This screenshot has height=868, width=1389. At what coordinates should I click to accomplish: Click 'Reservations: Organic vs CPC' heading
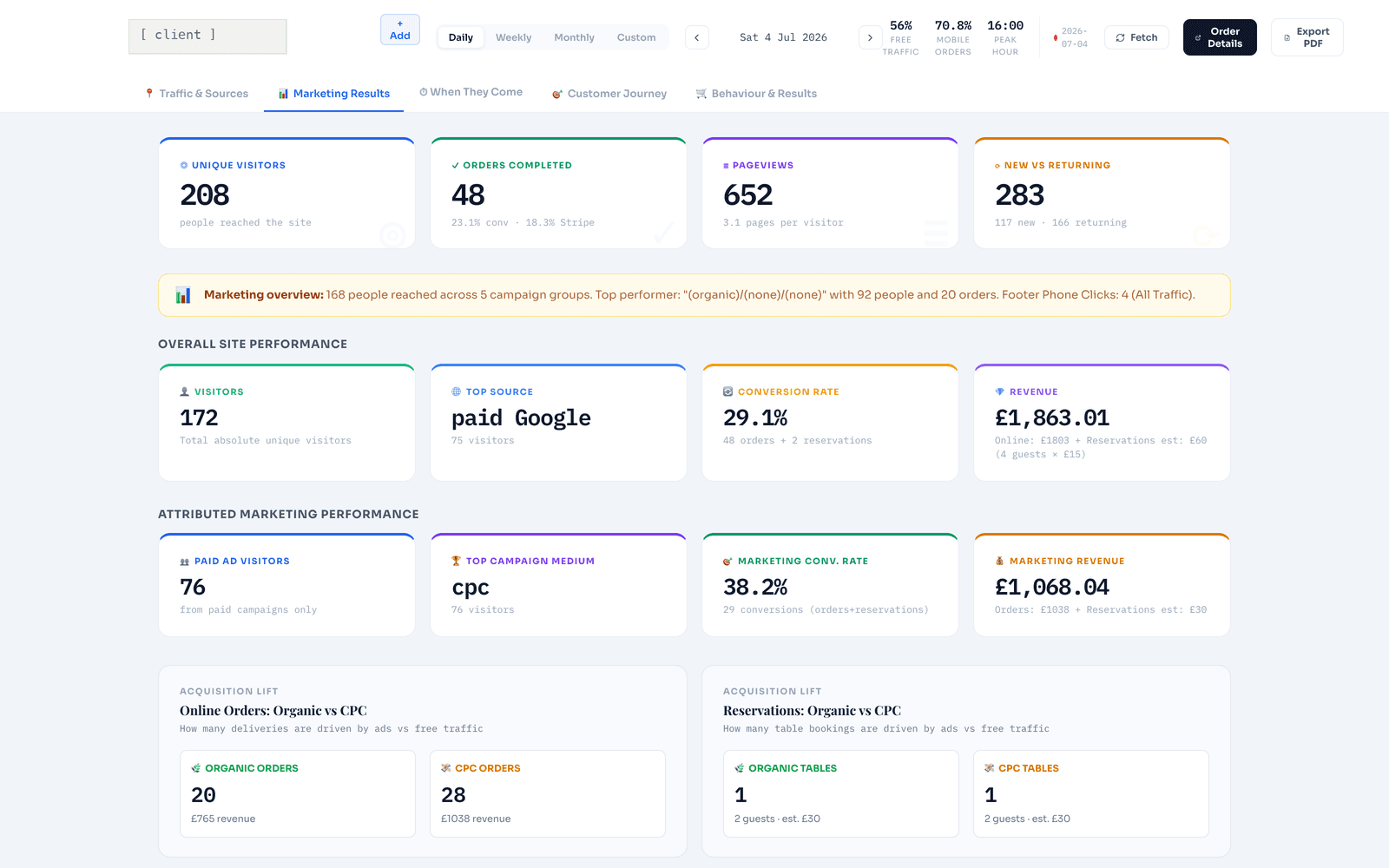(813, 710)
